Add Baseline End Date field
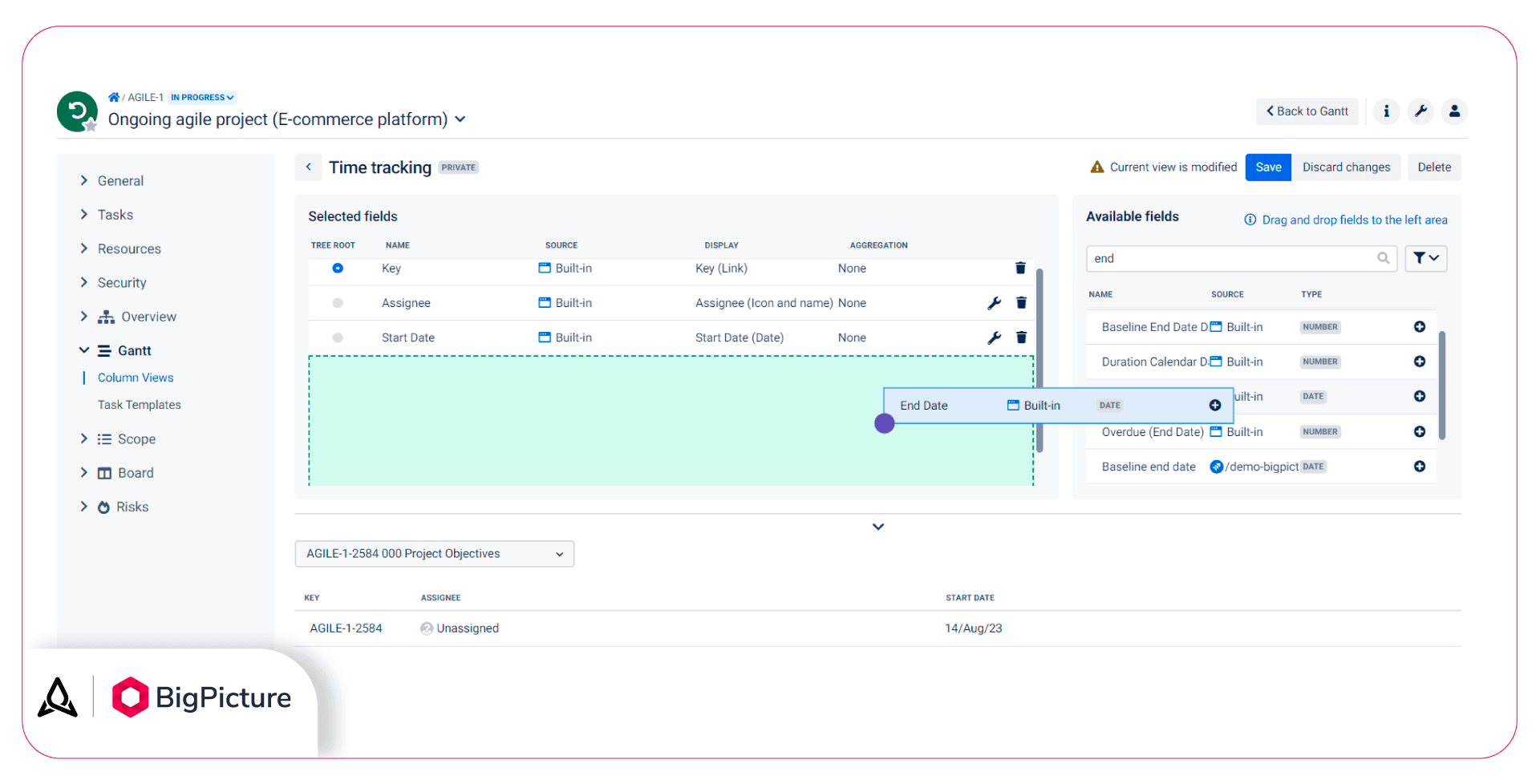The image size is (1540, 784). (1419, 327)
